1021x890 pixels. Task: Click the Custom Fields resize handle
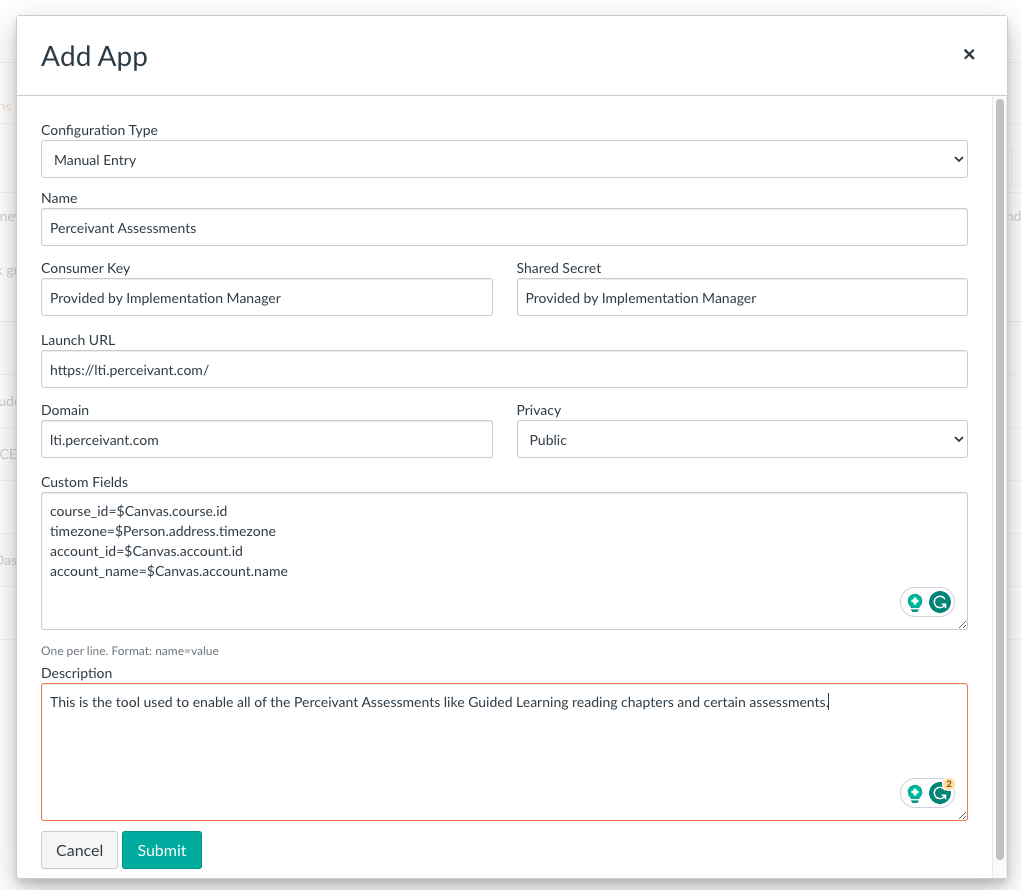(962, 624)
